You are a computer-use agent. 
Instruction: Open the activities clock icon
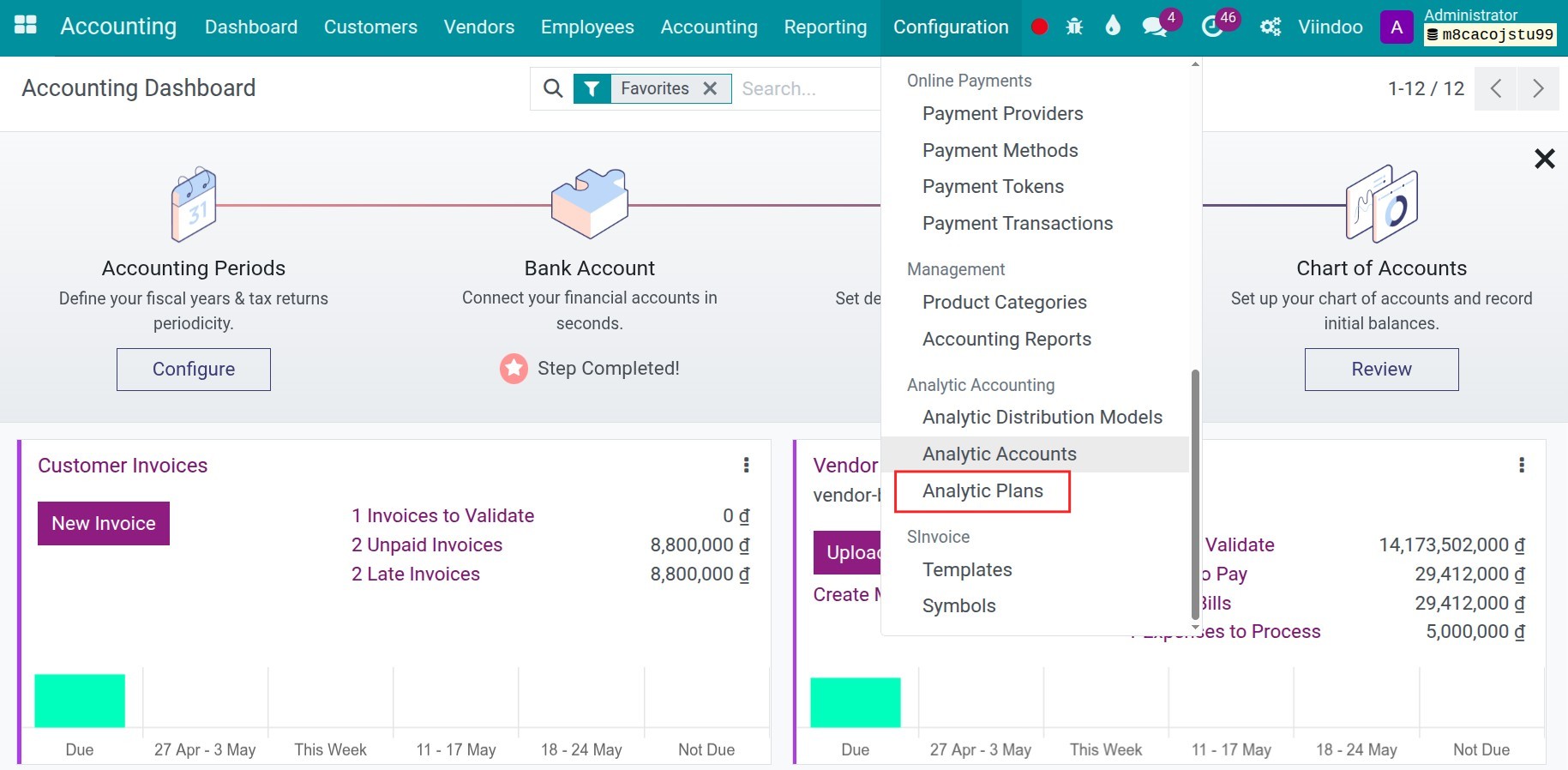click(1211, 27)
